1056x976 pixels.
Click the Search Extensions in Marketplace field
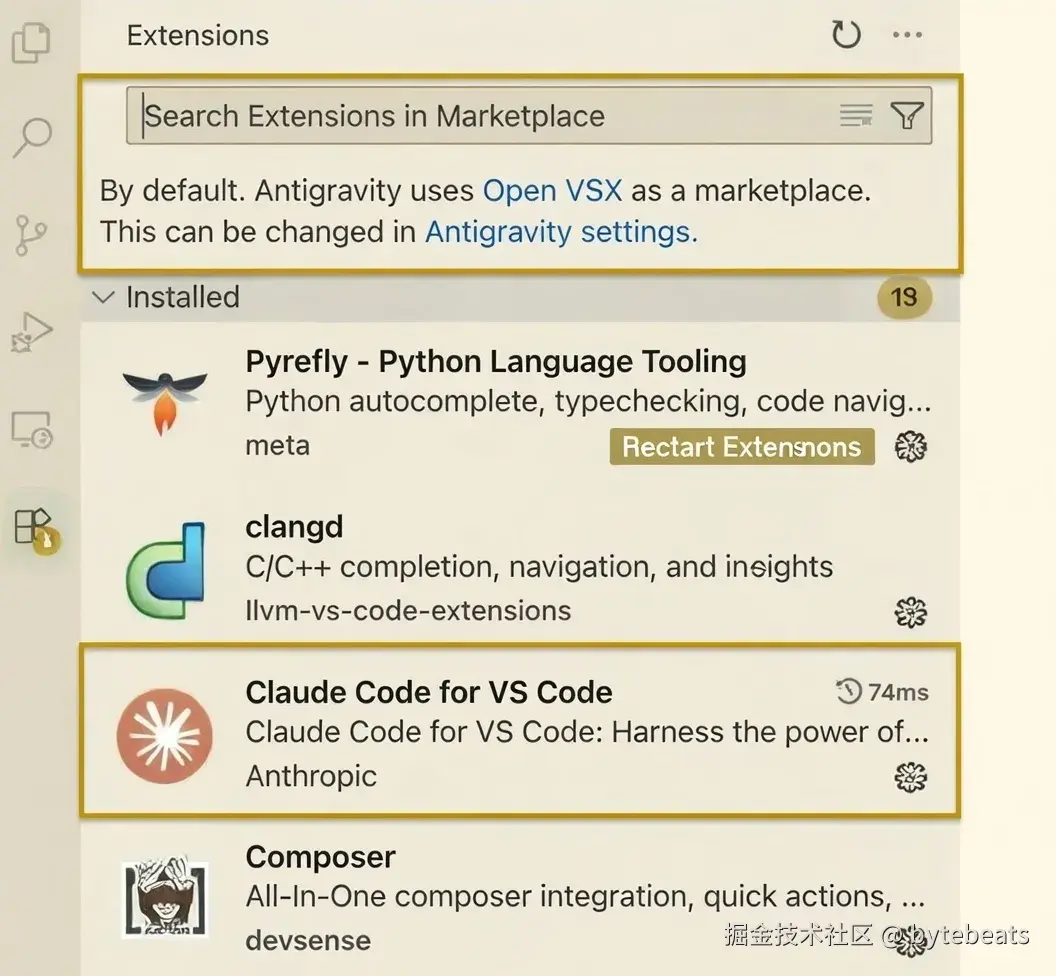[x=480, y=116]
